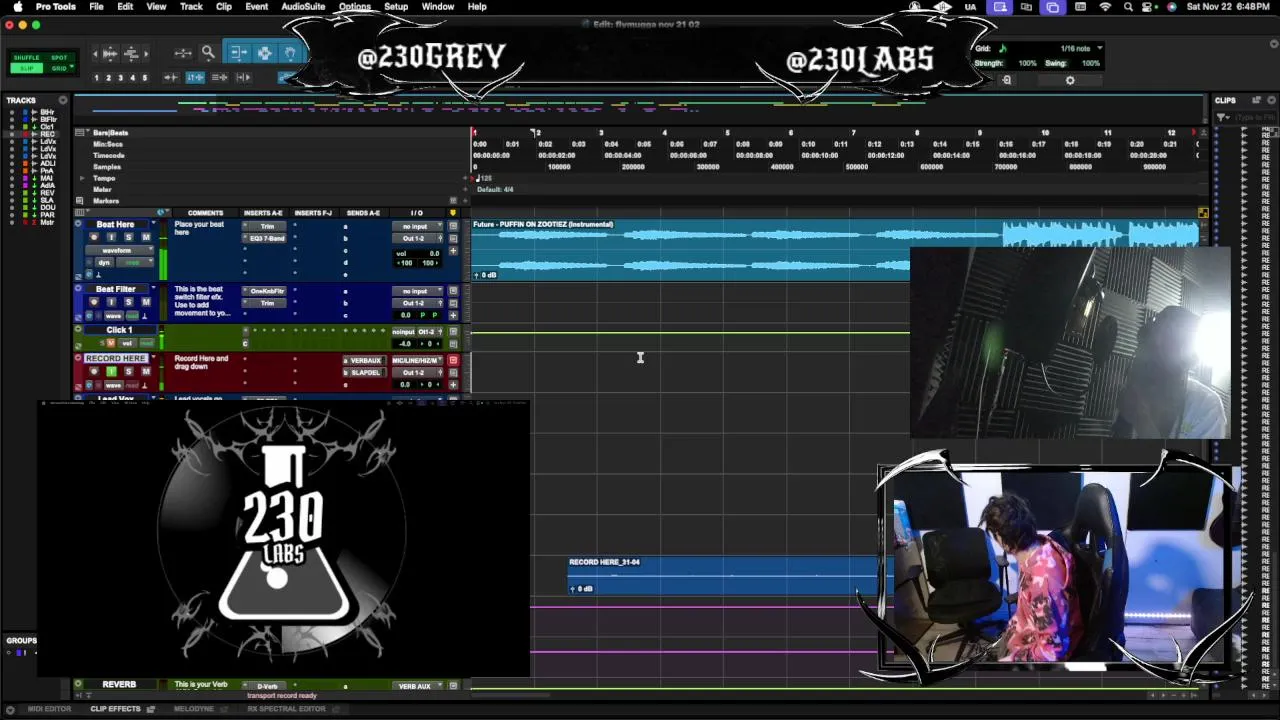Screen dimensions: 1280x720
Task: Select the Zoomer magnifier tool
Action: coord(208,53)
